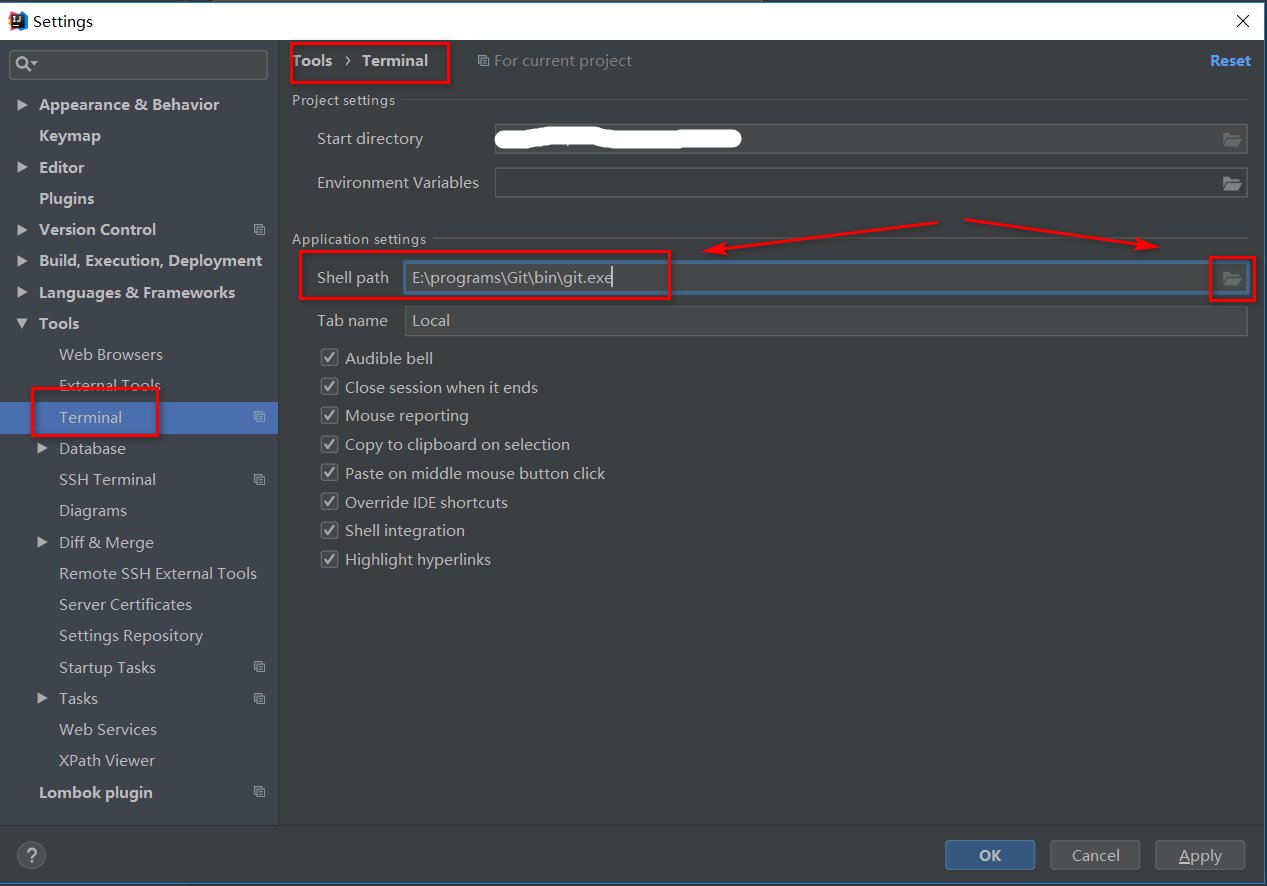The height and width of the screenshot is (886, 1267).
Task: Close the Settings dialog window
Action: (x=1242, y=20)
